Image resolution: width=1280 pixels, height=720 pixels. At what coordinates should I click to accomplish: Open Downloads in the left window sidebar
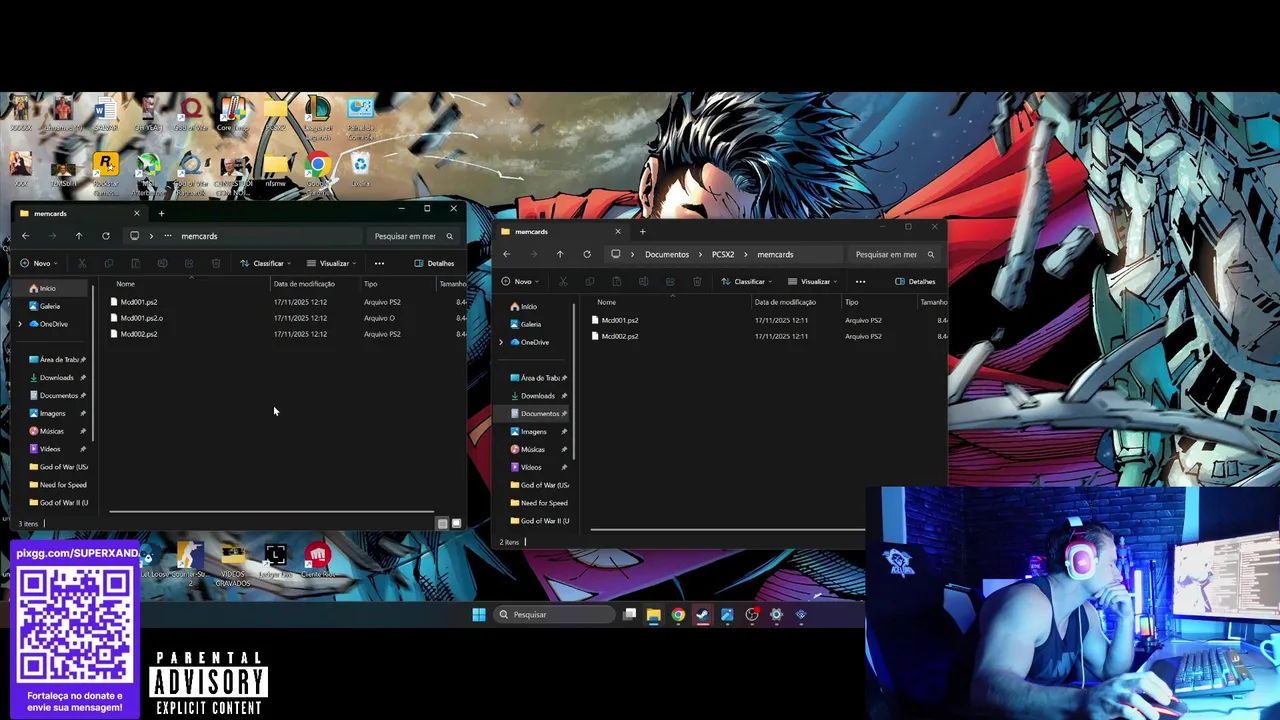point(56,378)
